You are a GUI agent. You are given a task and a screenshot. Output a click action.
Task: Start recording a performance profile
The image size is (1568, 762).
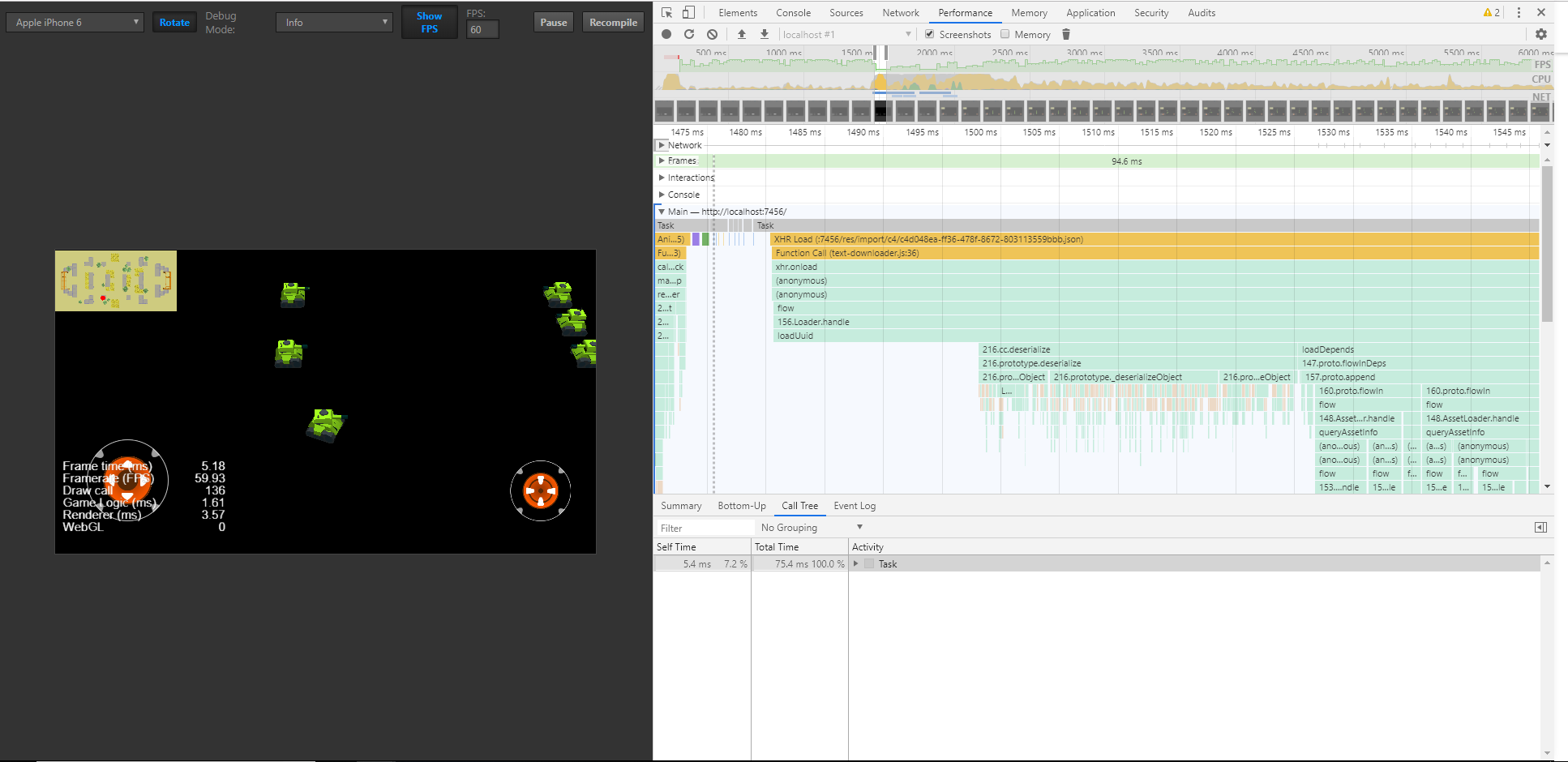[666, 34]
